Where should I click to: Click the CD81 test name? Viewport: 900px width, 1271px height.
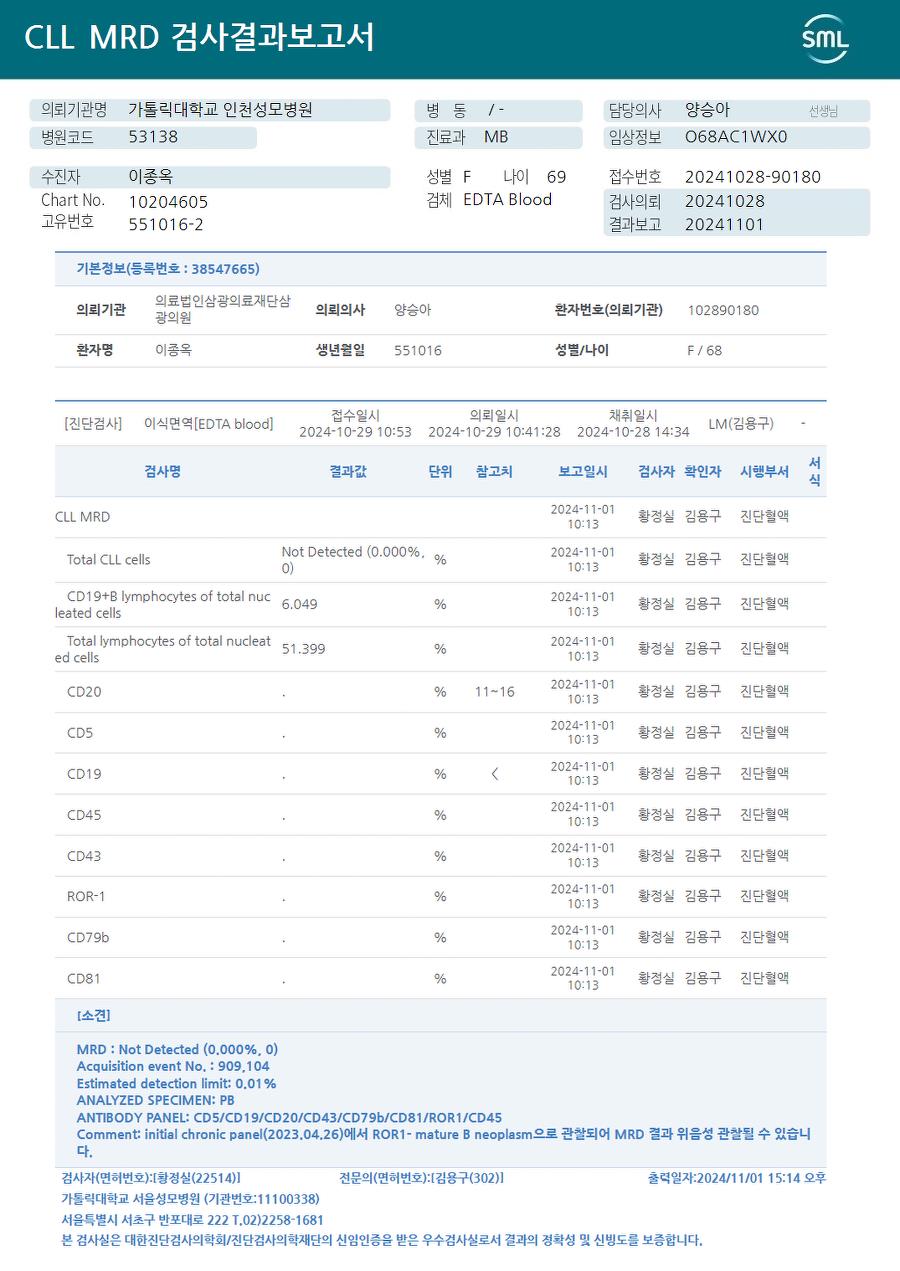tap(84, 979)
